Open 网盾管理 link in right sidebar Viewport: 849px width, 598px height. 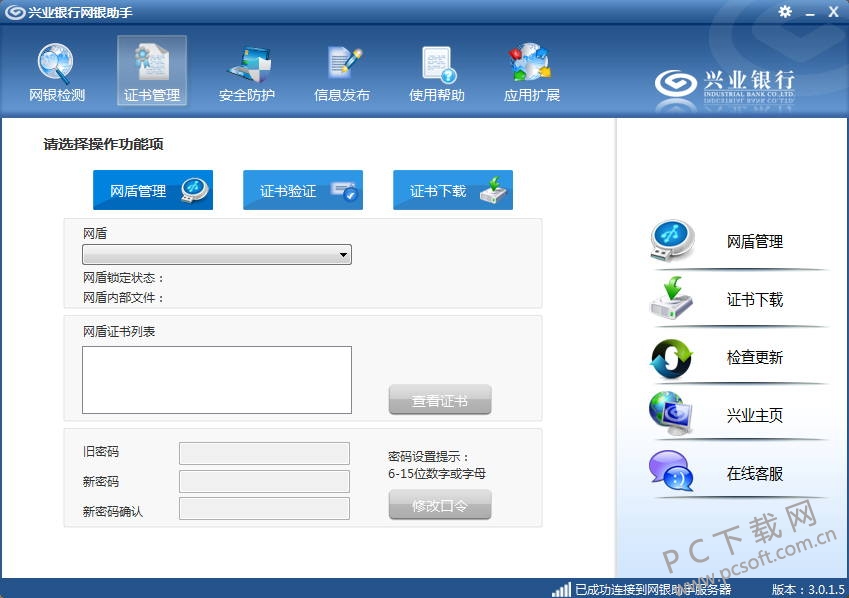[x=755, y=242]
